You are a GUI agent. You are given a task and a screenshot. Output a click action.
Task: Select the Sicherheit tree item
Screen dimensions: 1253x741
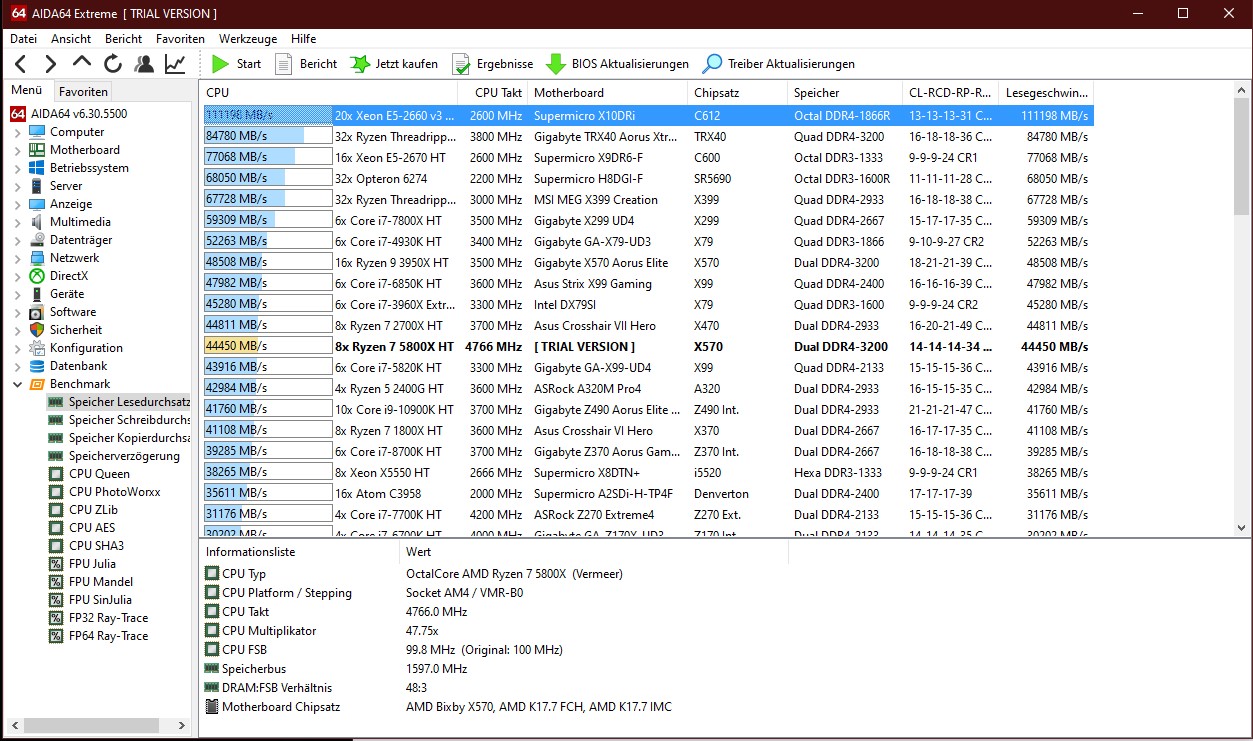65,330
